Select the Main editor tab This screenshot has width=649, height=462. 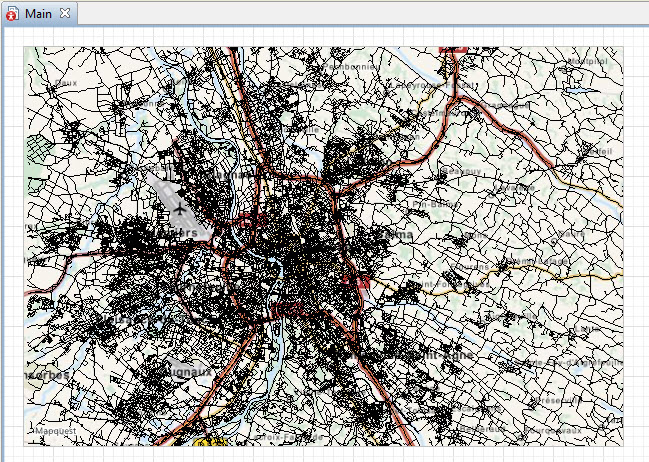coord(39,14)
